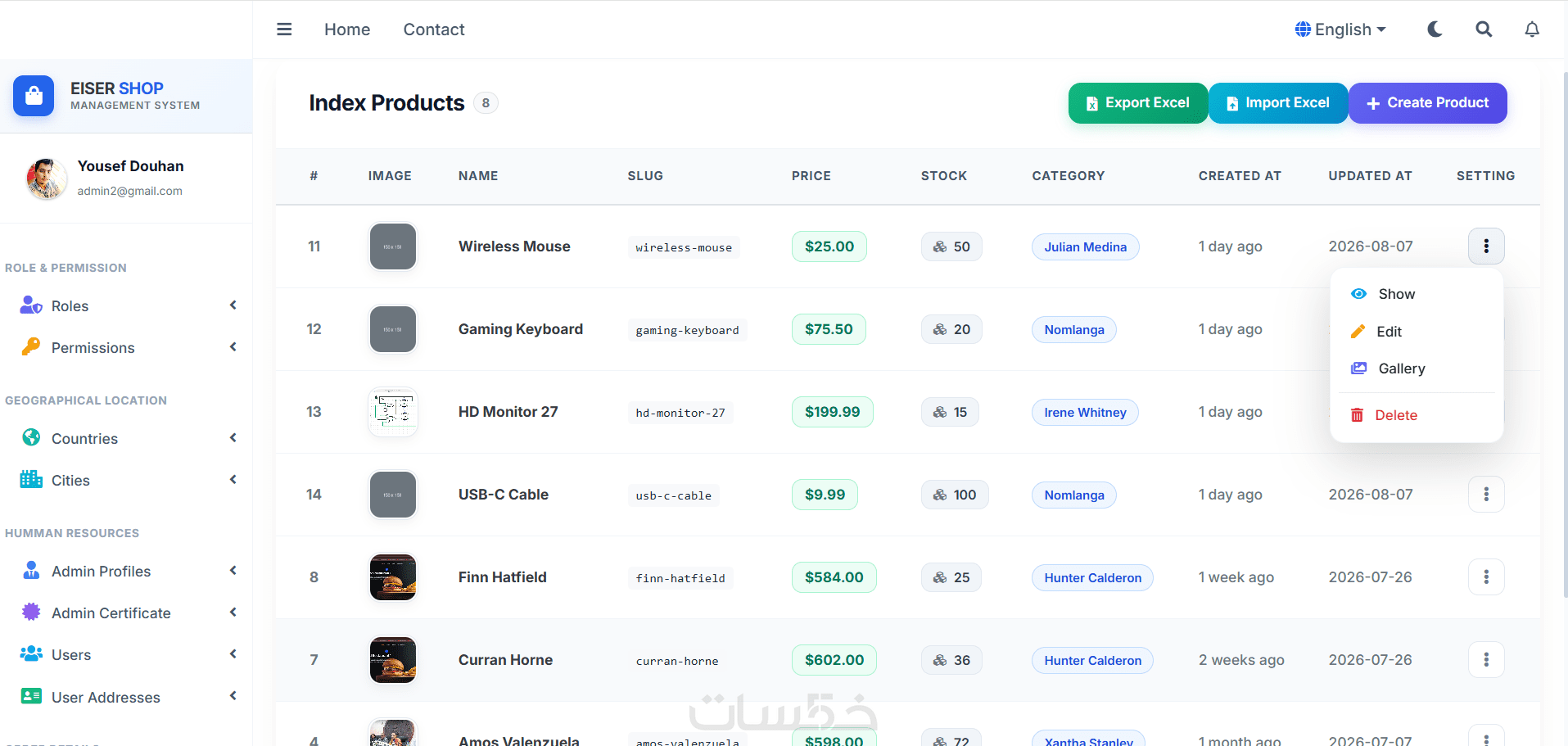Click the Permissions key icon
Image resolution: width=1568 pixels, height=746 pixels.
pyautogui.click(x=31, y=347)
